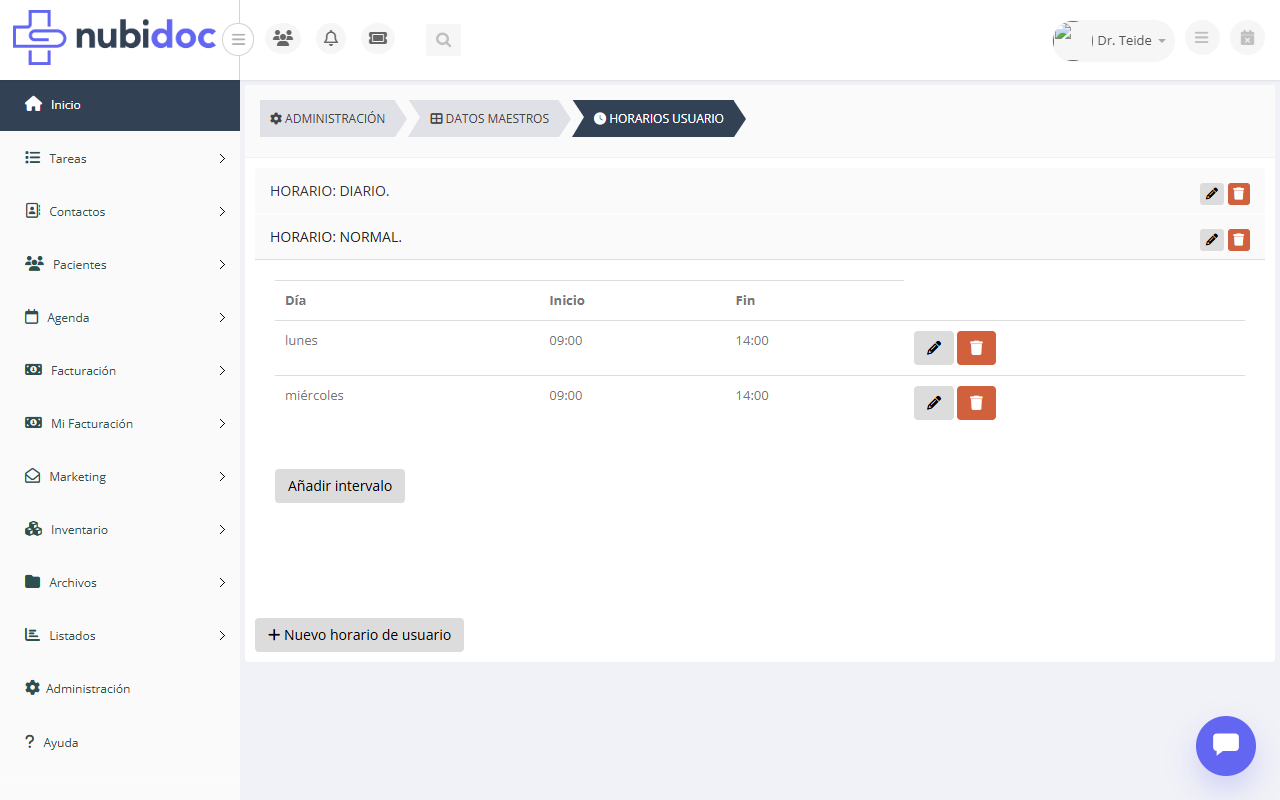Open Mi Facturación sidebar menu
The width and height of the screenshot is (1280, 800).
click(x=120, y=423)
